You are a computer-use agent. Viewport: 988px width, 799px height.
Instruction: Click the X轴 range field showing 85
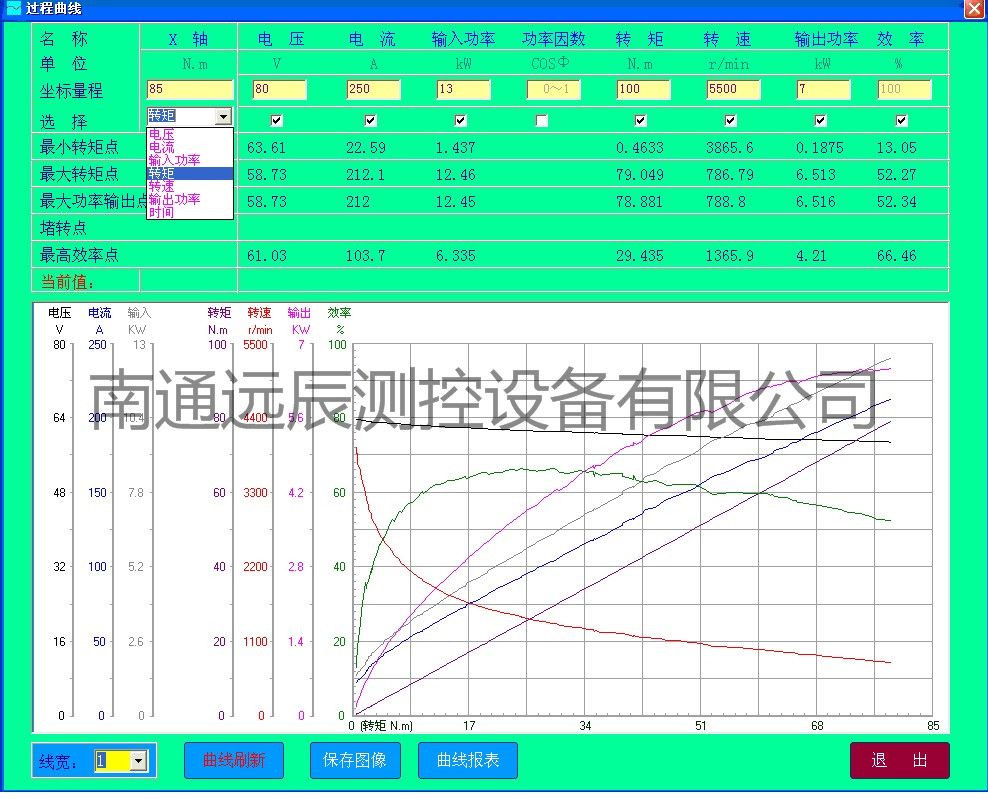(x=189, y=90)
